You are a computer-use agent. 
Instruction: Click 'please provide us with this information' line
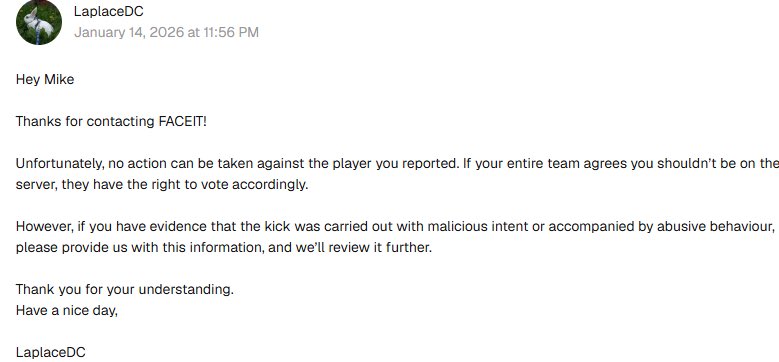[x=139, y=247]
